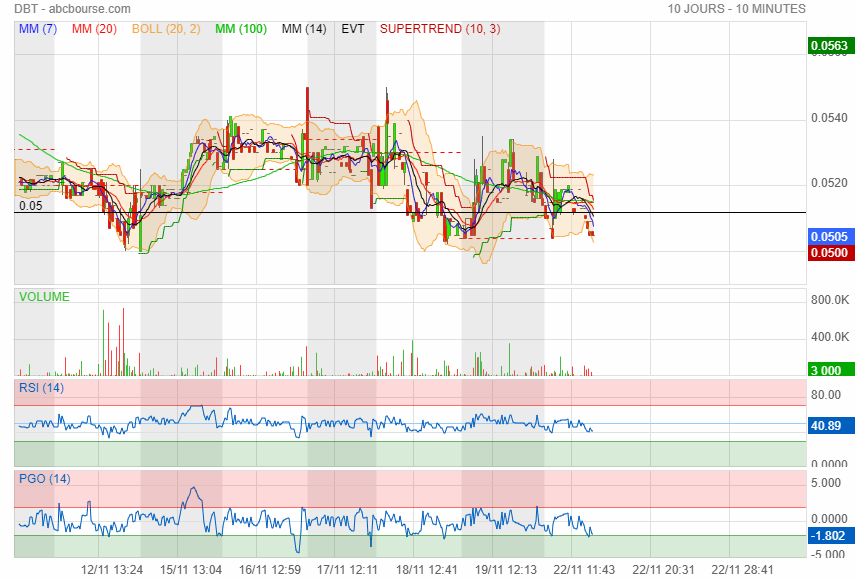Click the 0.0540 price axis label
855x580 pixels.
tap(829, 118)
